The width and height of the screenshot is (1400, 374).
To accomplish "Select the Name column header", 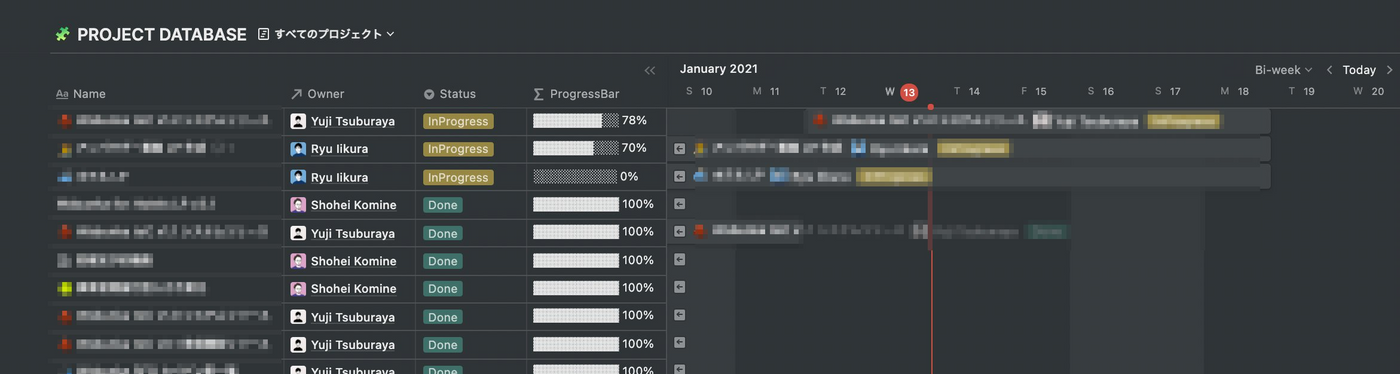I will coord(81,94).
